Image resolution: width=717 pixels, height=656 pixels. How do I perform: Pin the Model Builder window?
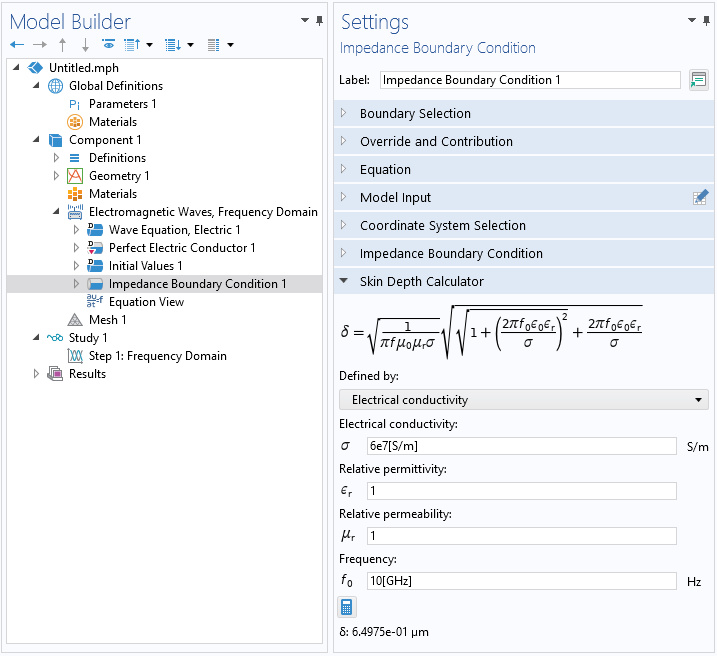(319, 21)
